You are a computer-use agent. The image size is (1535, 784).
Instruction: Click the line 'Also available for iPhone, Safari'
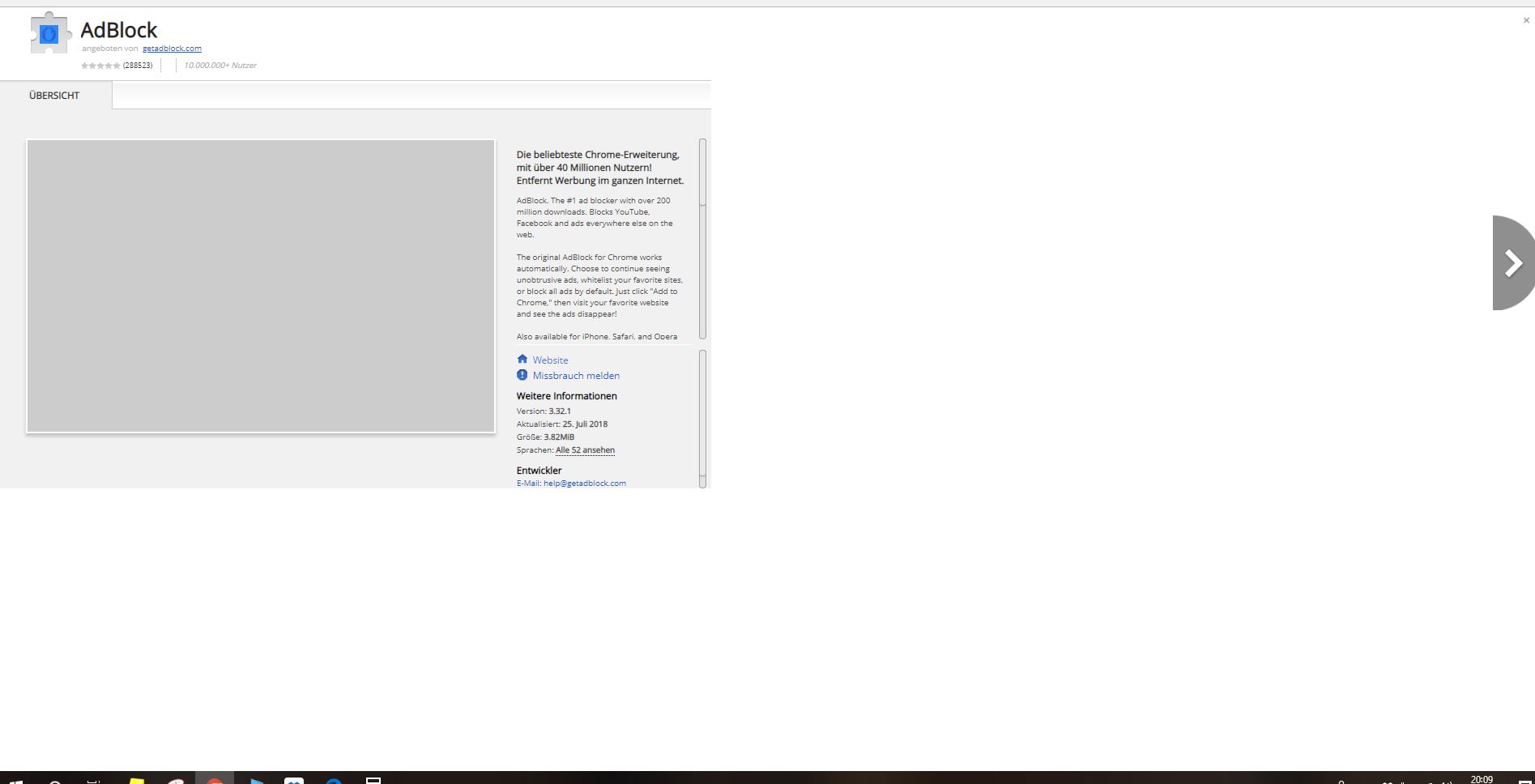point(597,336)
